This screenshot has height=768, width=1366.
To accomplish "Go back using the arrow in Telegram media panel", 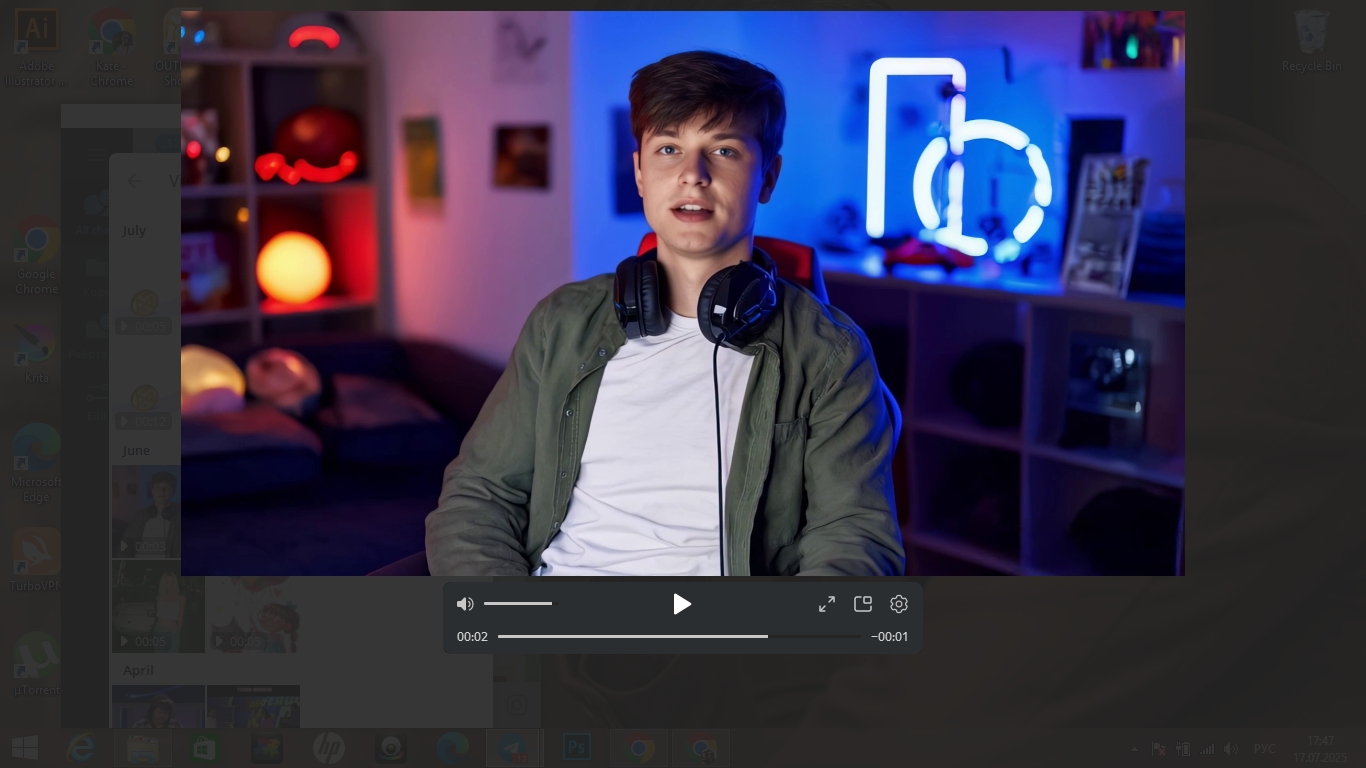I will [135, 181].
